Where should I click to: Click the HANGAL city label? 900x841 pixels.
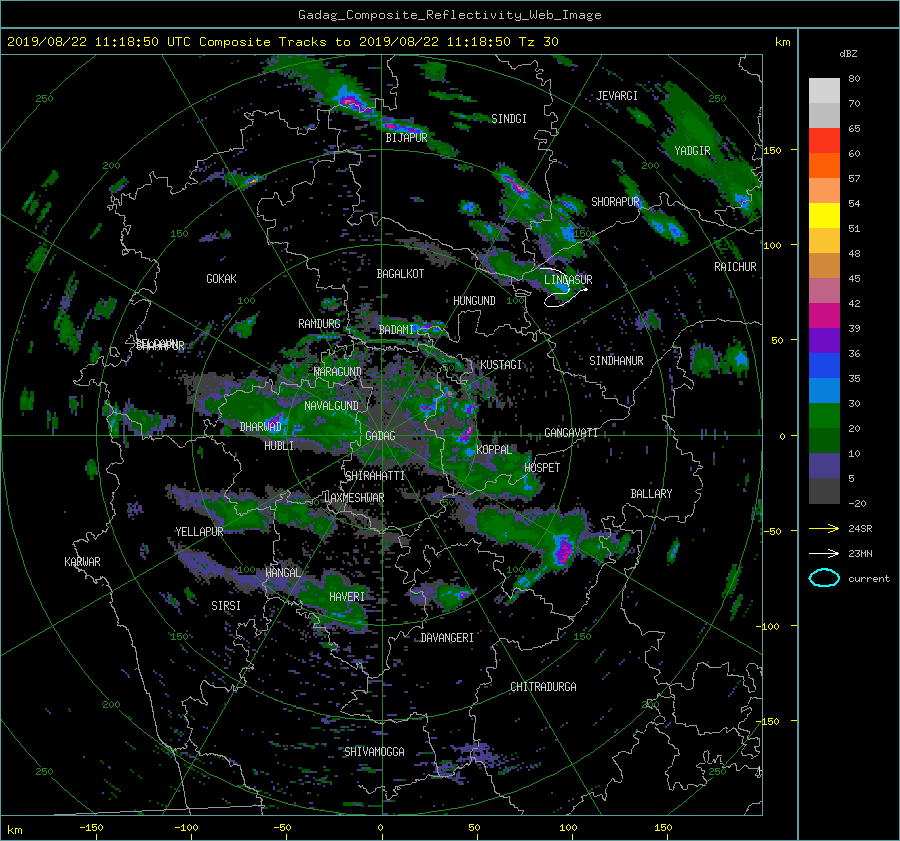click(x=283, y=573)
